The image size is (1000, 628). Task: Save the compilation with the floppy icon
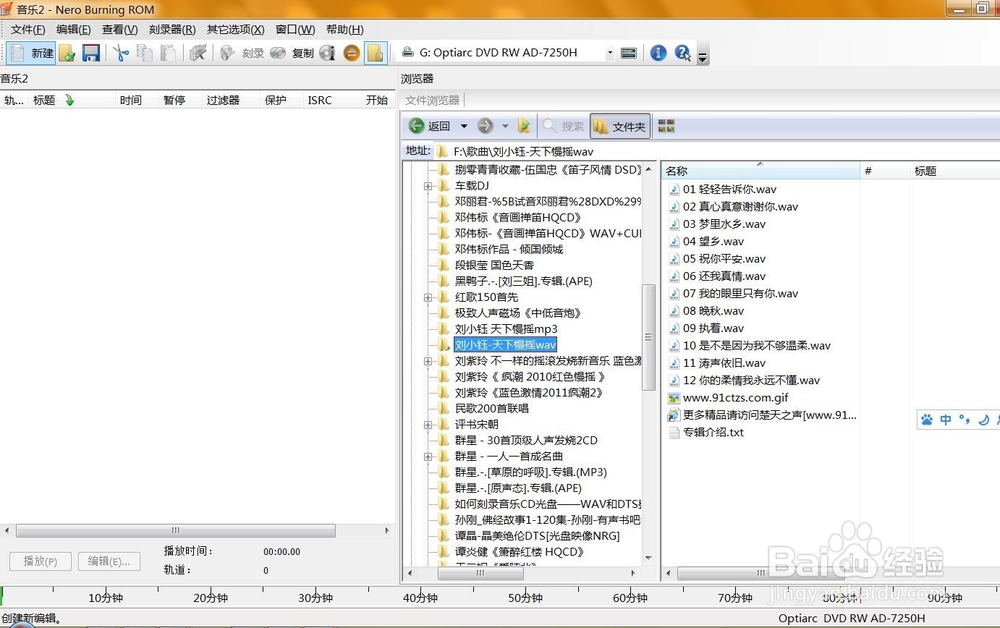(91, 53)
